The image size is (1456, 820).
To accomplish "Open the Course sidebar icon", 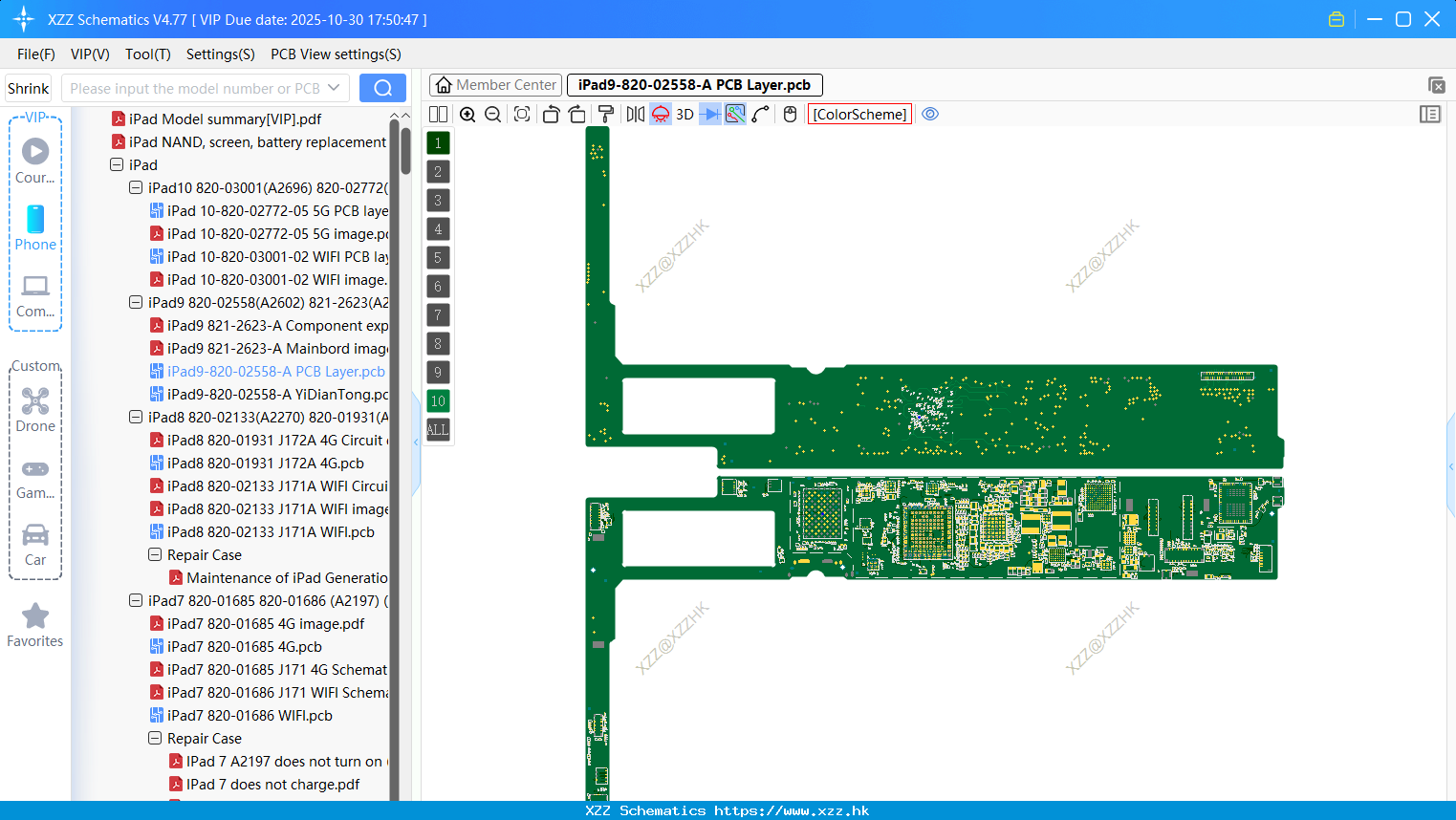I will click(x=35, y=161).
